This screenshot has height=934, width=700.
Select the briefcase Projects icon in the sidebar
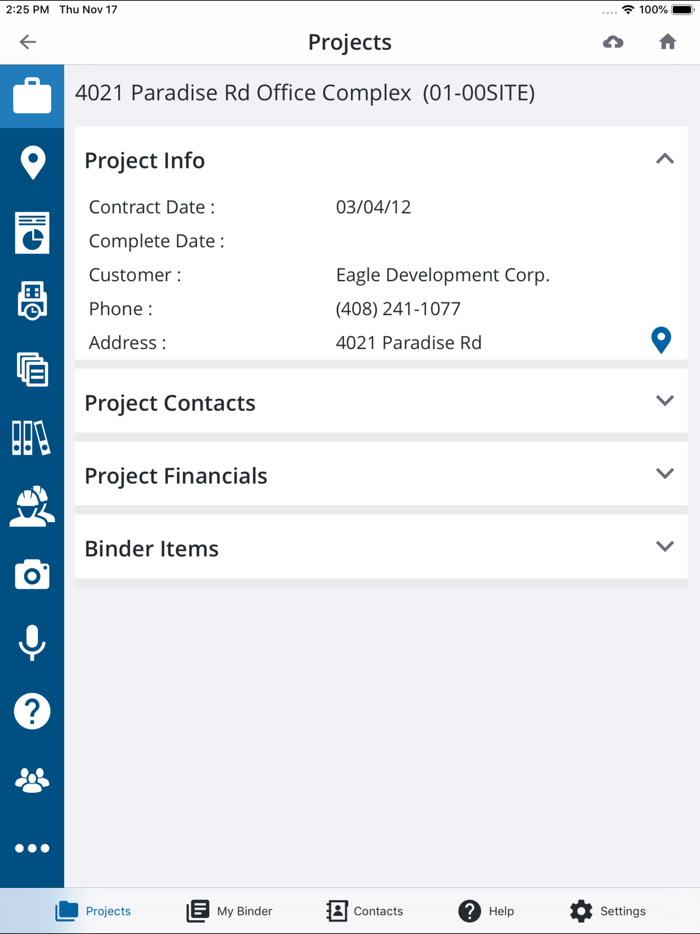(x=32, y=95)
